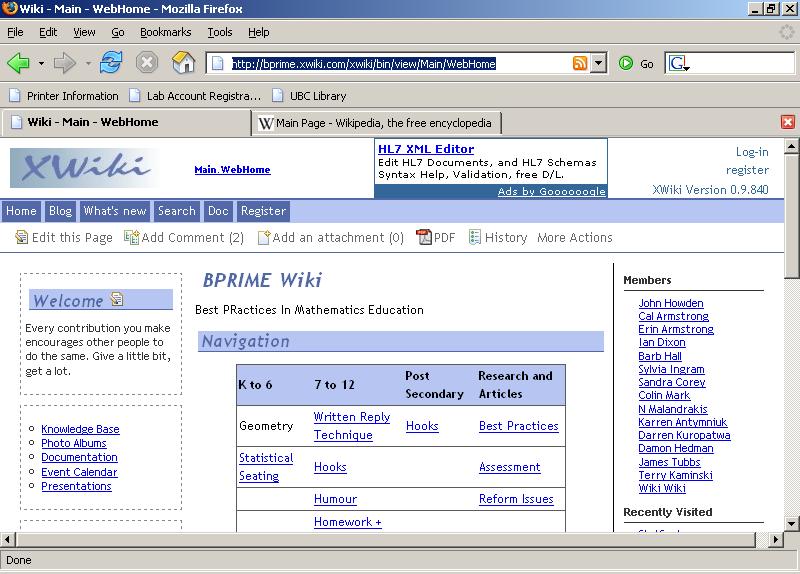Click inside the address URL field
Viewport: 800px width, 574px height.
[398, 64]
